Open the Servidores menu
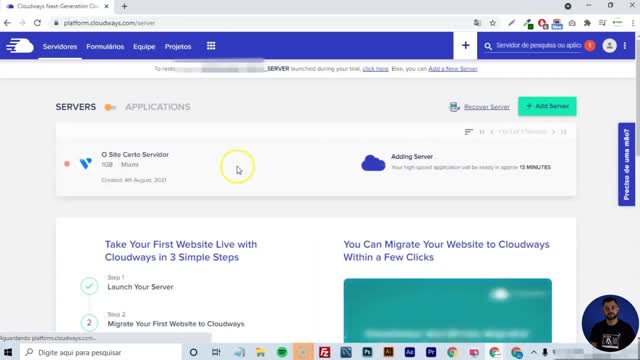 (60, 47)
